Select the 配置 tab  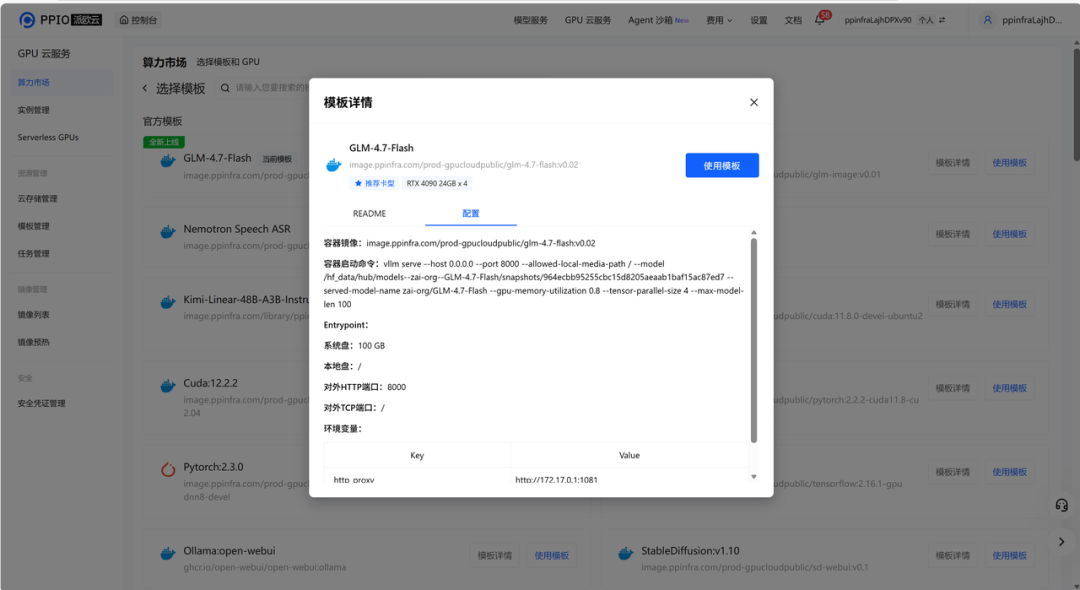470,214
